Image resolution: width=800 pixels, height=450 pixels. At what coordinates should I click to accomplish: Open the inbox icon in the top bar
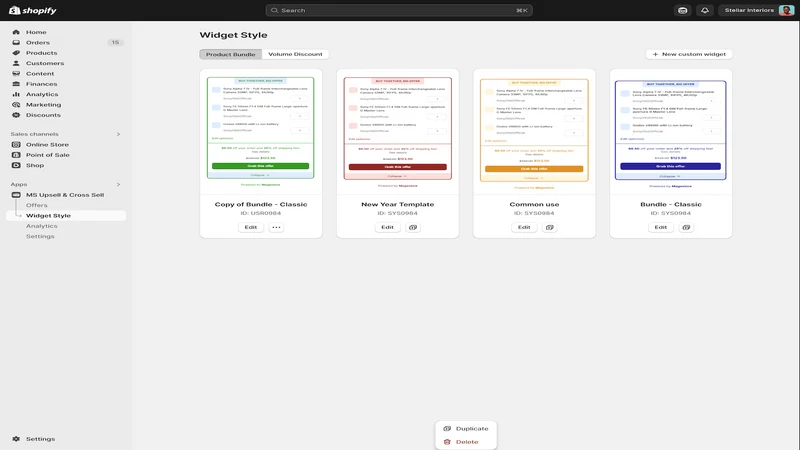coord(683,10)
